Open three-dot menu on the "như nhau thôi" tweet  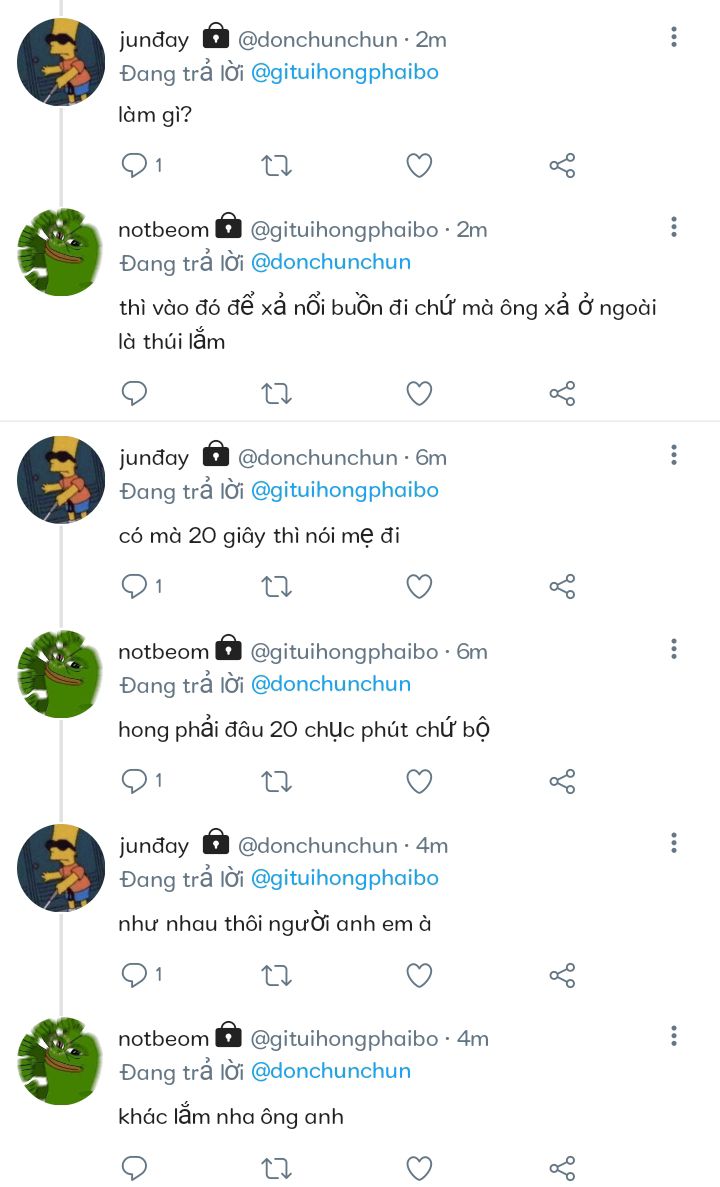pyautogui.click(x=674, y=843)
